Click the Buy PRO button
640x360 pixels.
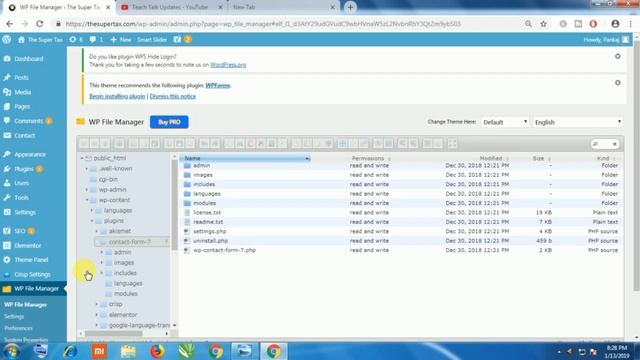point(169,122)
